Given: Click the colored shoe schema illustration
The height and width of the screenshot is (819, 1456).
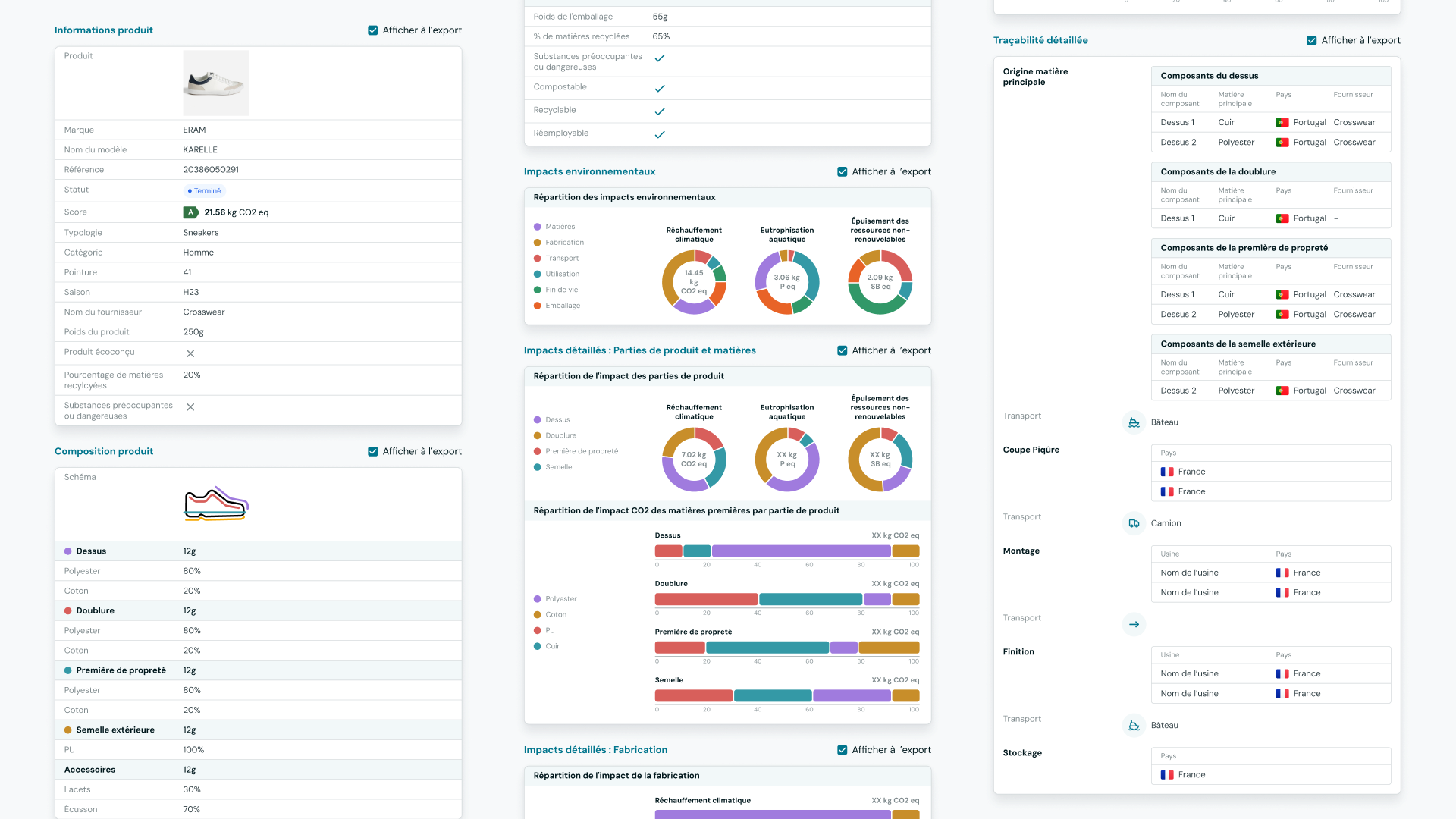Looking at the screenshot, I should click(x=216, y=504).
